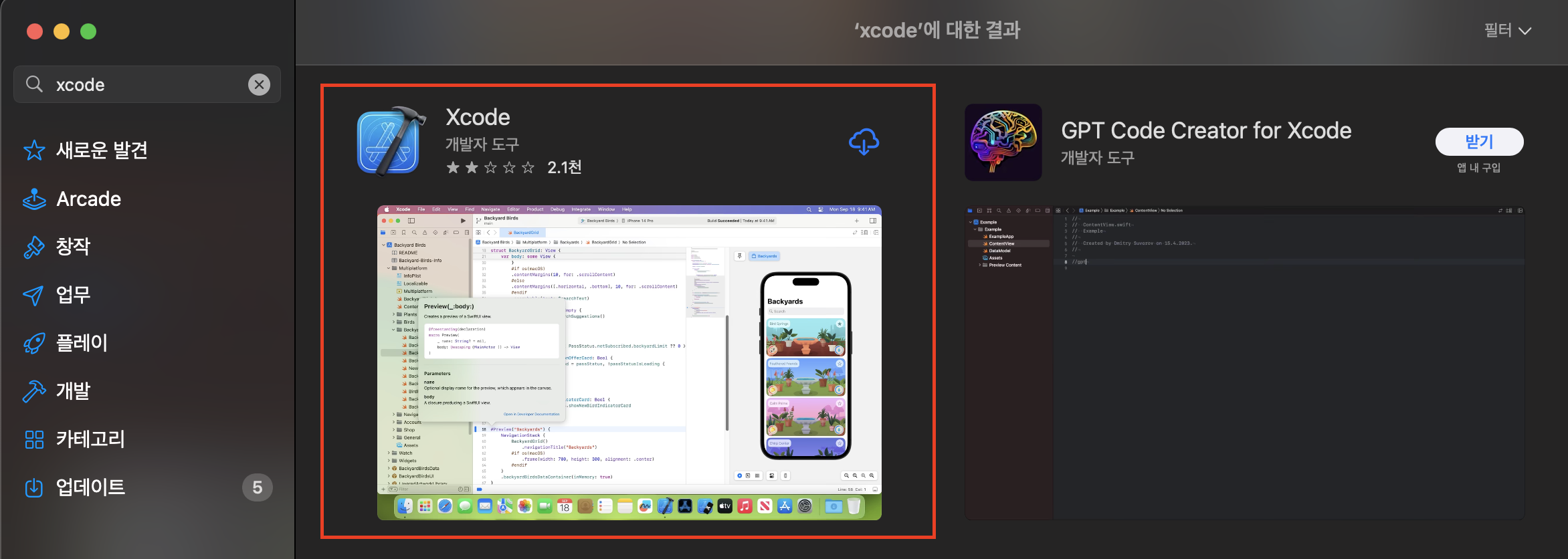Click the paper plane icon beside 업무
This screenshot has width=1568, height=559.
pos(33,295)
